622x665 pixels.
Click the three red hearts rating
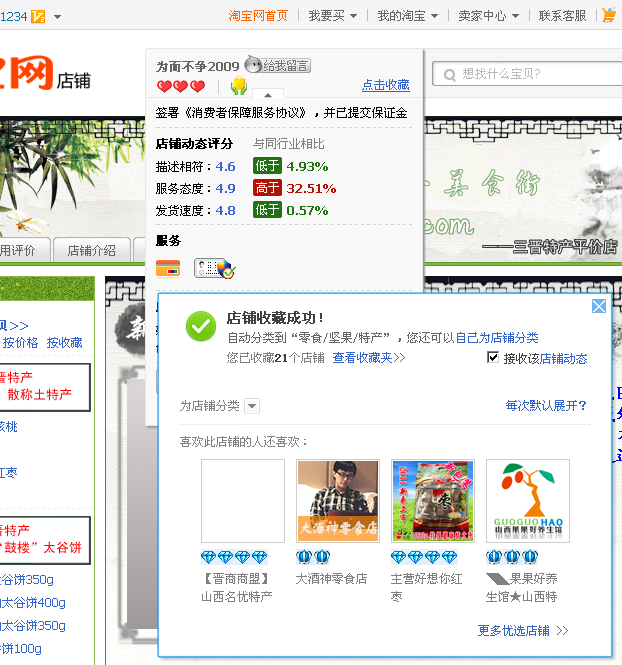(181, 86)
